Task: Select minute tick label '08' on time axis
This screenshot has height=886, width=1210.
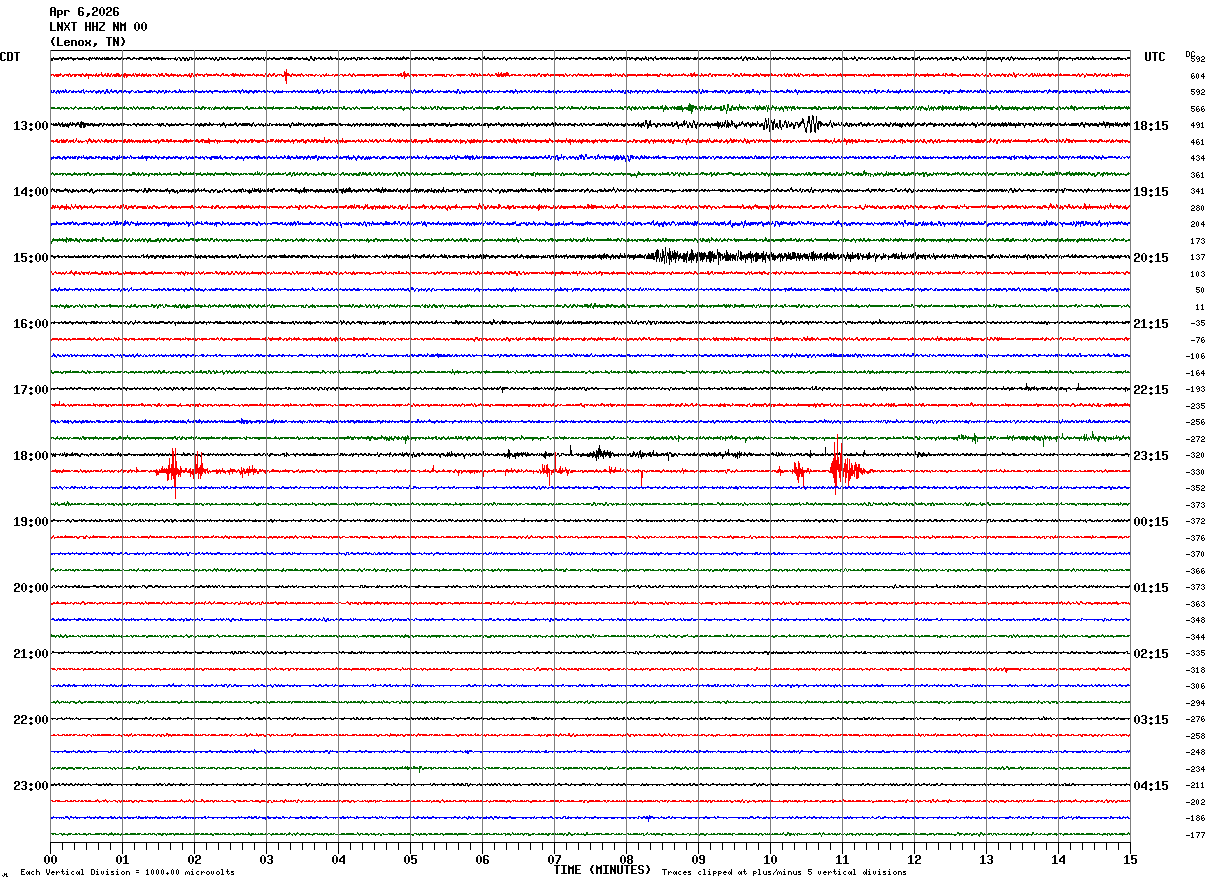Action: [626, 859]
